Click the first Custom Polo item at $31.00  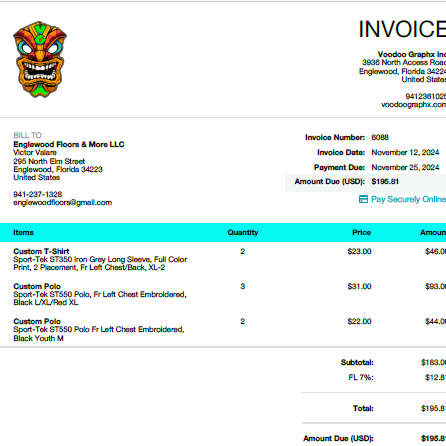[37, 286]
